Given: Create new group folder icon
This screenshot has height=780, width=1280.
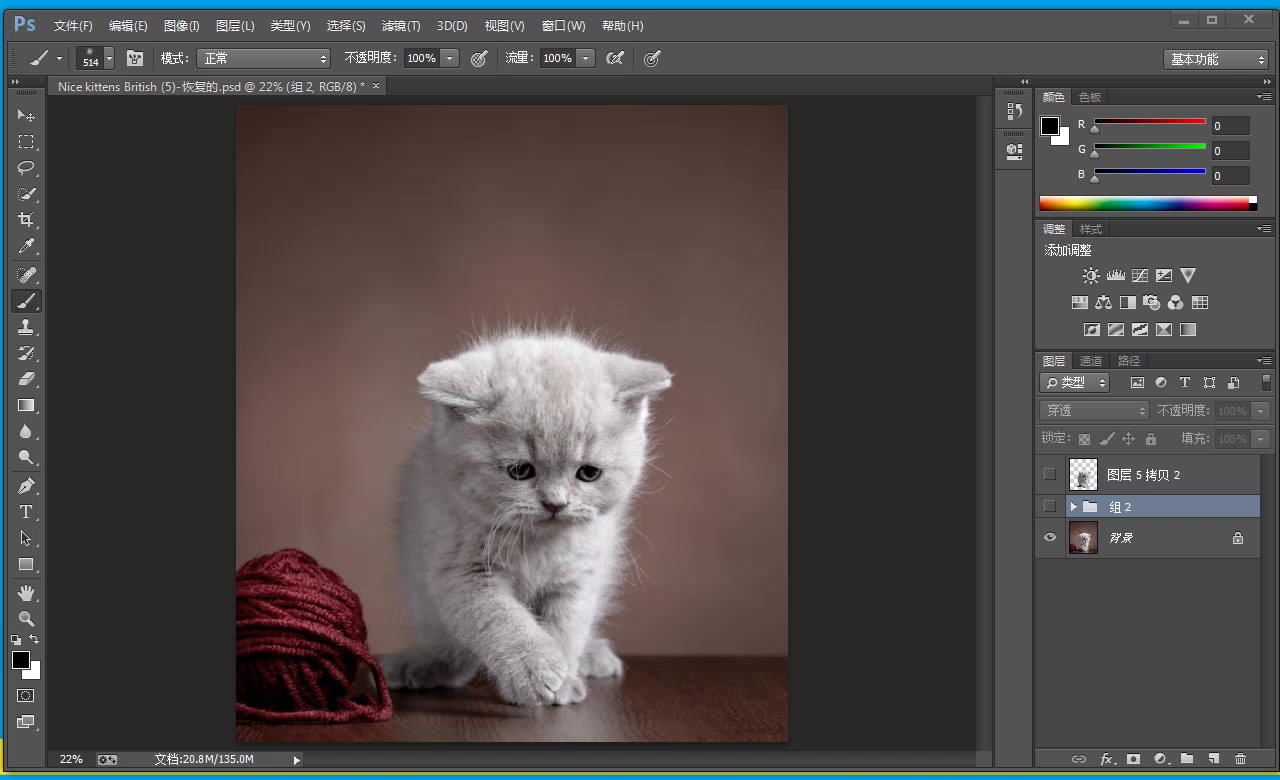Looking at the screenshot, I should pyautogui.click(x=1186, y=760).
